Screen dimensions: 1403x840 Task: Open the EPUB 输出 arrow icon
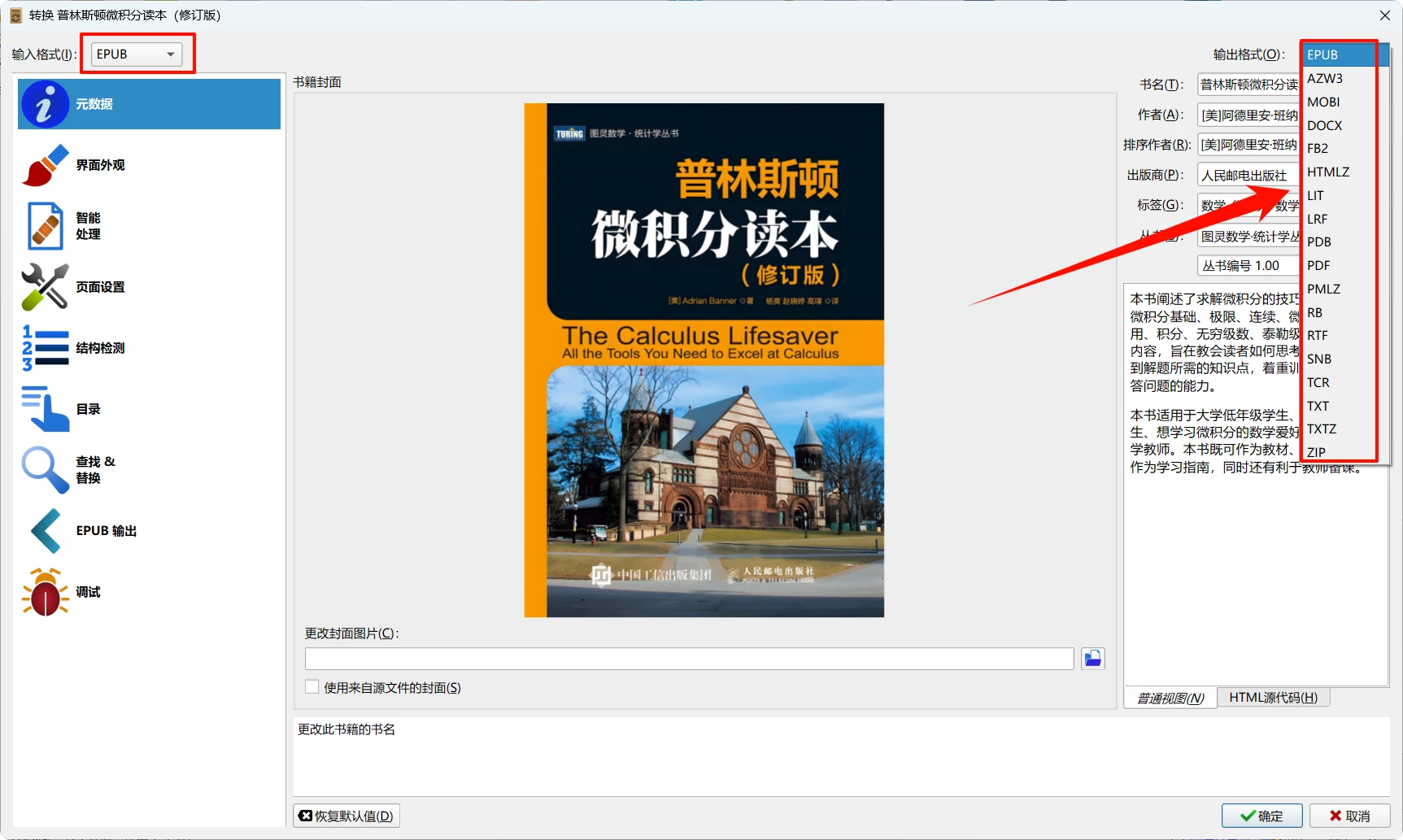(x=45, y=531)
